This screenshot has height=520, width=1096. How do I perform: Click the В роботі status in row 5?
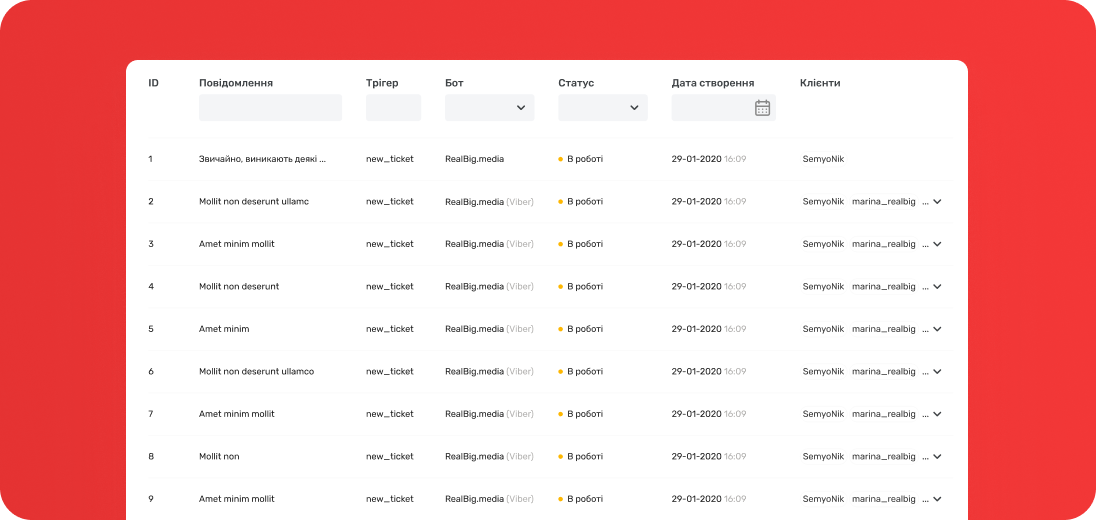(584, 329)
